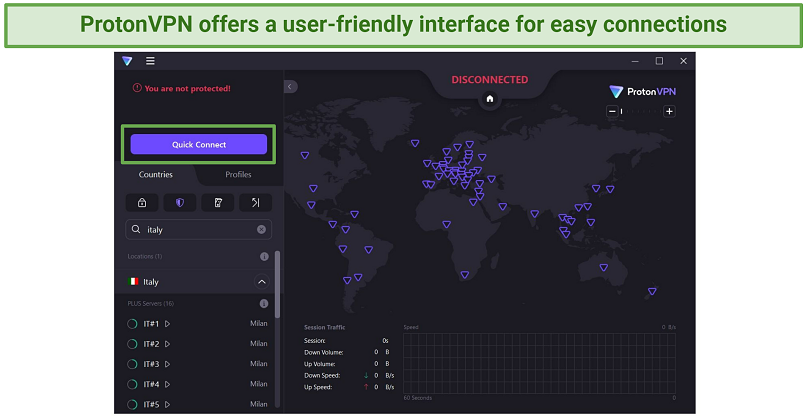Select the South Africa server marker

(465, 275)
